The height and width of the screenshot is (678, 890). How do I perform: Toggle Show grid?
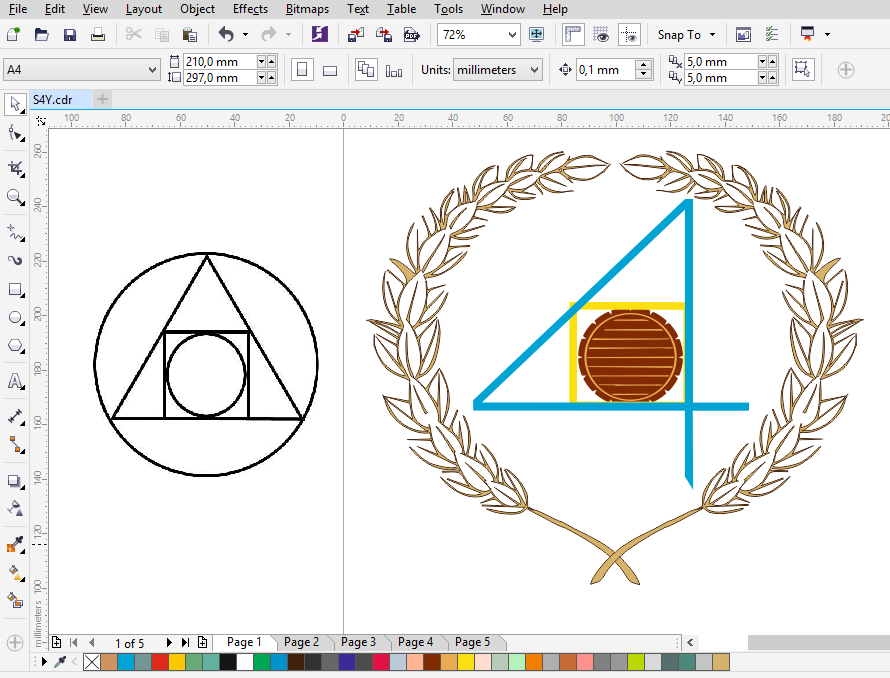(601, 35)
